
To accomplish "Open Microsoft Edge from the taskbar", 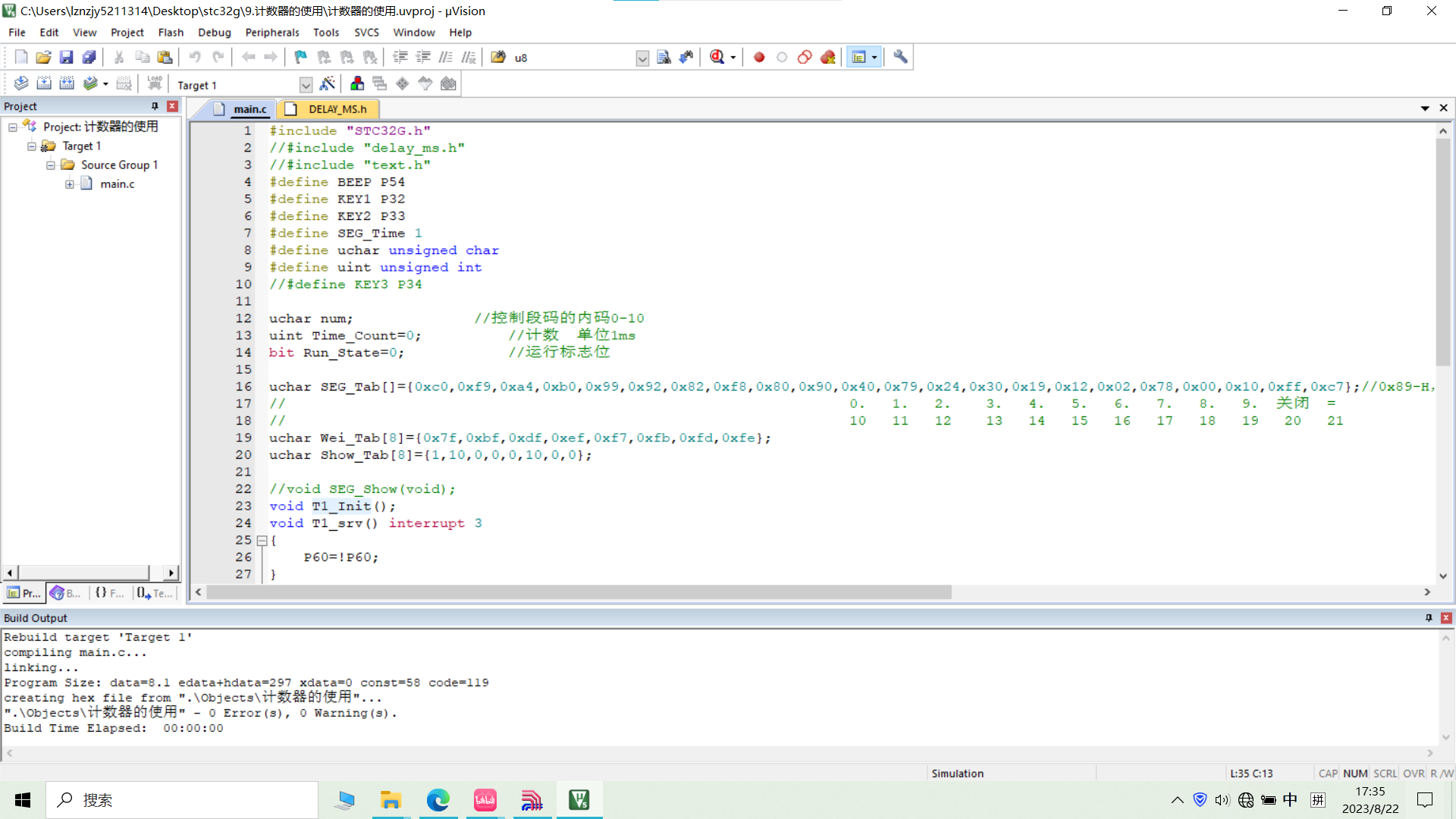I will point(438,800).
